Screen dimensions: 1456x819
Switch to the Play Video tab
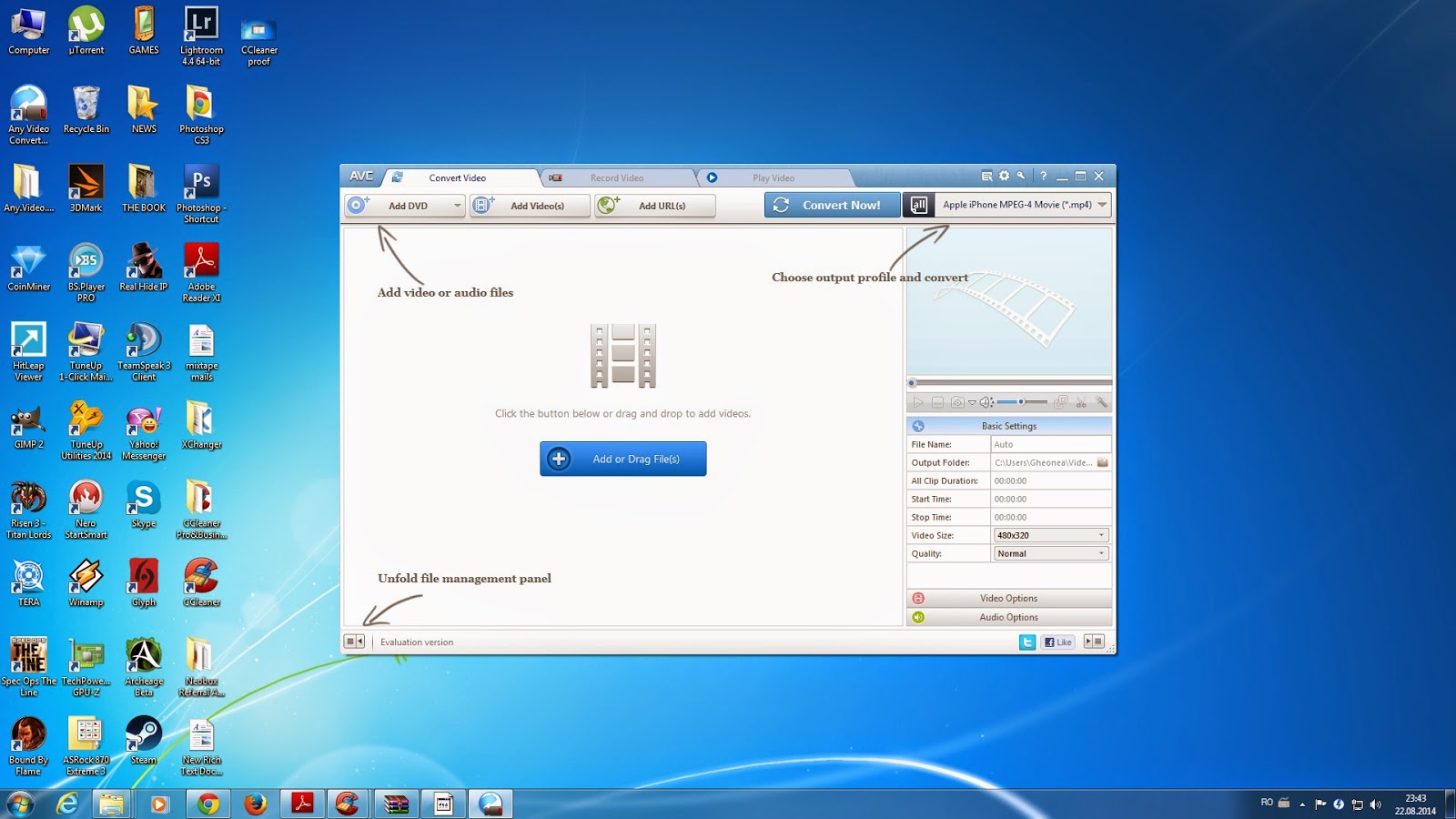(772, 177)
